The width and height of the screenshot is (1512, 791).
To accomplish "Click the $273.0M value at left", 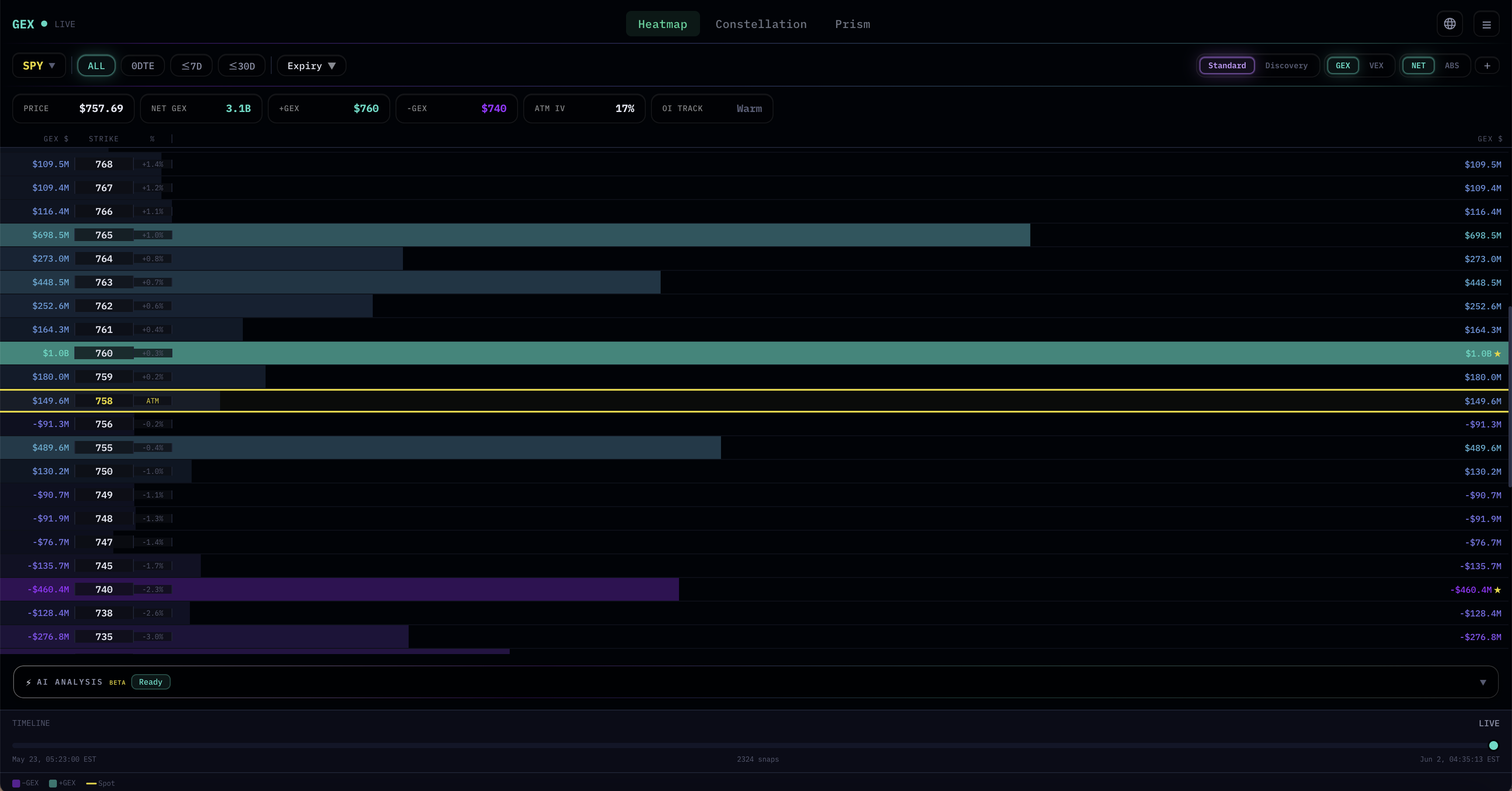I will (x=50, y=259).
